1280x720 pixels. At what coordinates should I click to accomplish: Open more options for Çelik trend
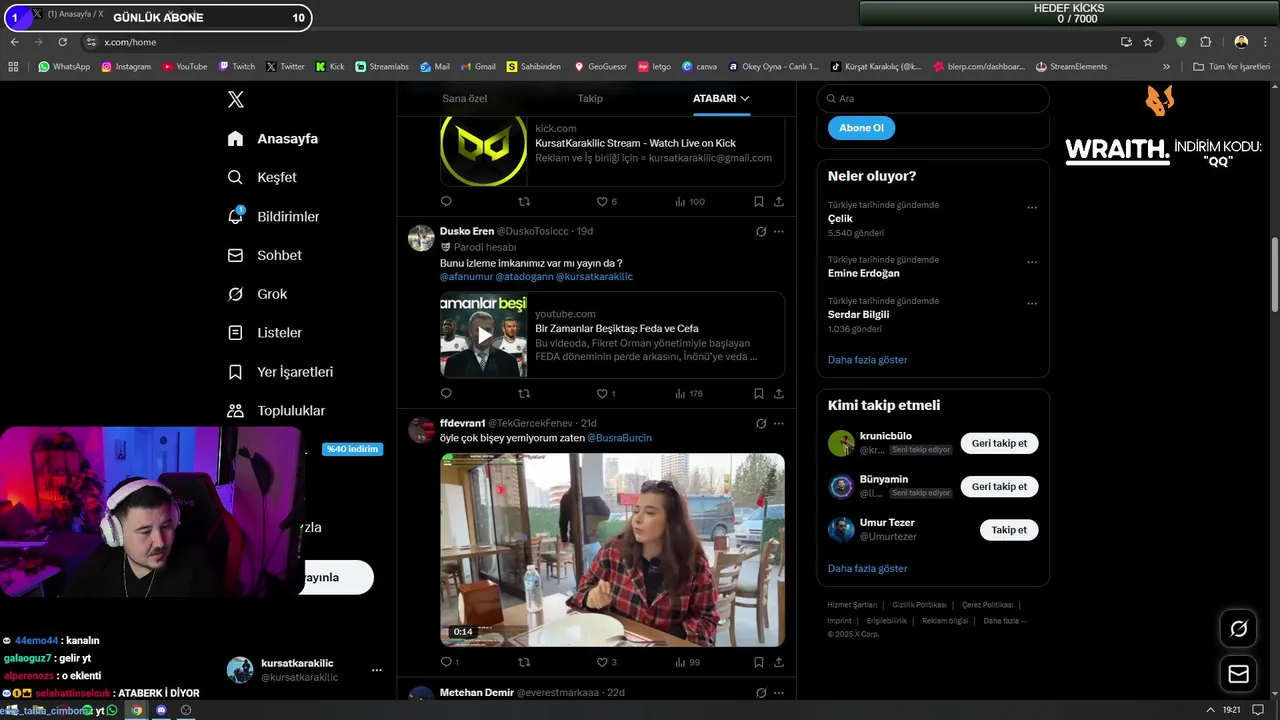click(1032, 208)
